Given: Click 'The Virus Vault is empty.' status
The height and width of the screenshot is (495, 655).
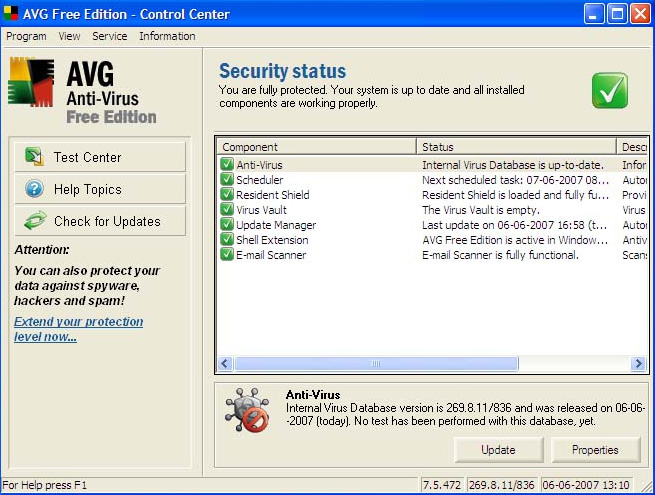Looking at the screenshot, I should [481, 210].
